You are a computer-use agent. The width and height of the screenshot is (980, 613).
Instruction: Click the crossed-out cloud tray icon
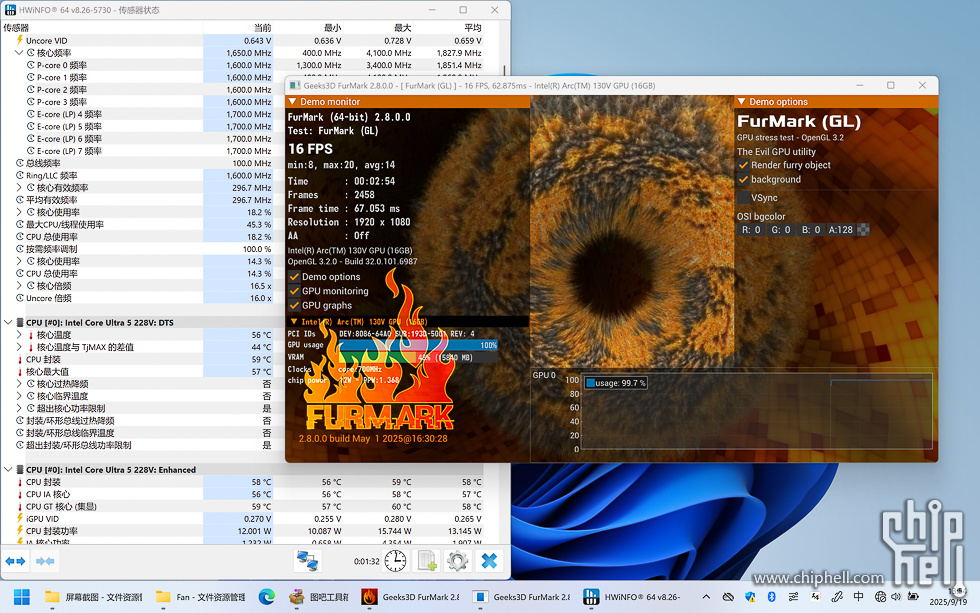tap(728, 597)
